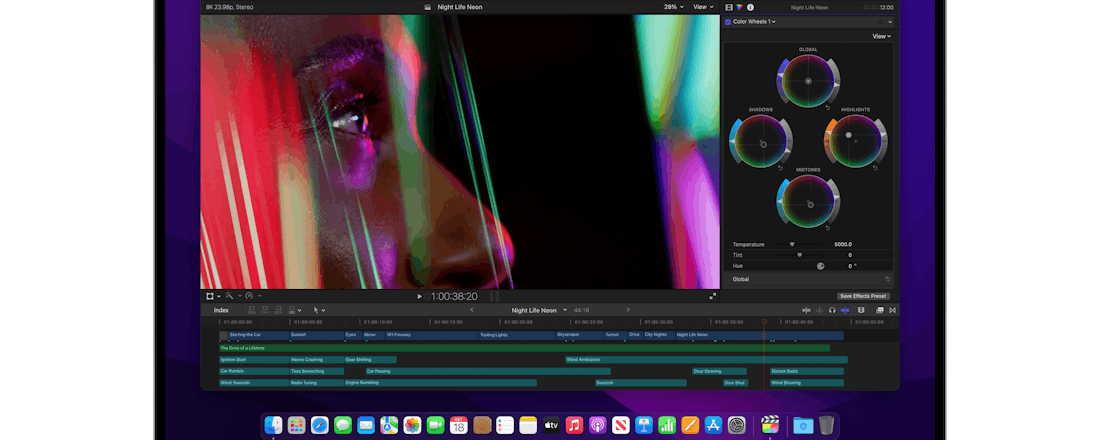Screen dimensions: 1100x440
Task: Disable the Color Wheels 1 checkbox
Action: pos(728,22)
